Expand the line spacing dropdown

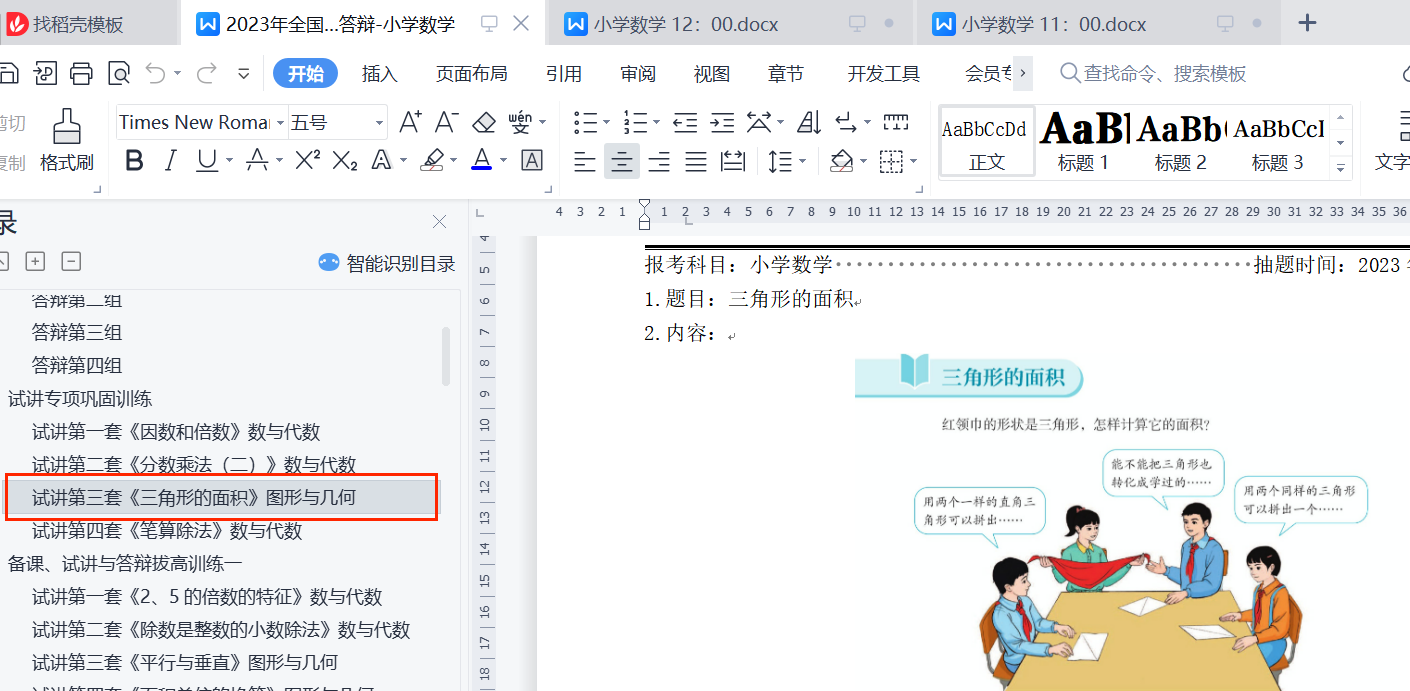802,161
